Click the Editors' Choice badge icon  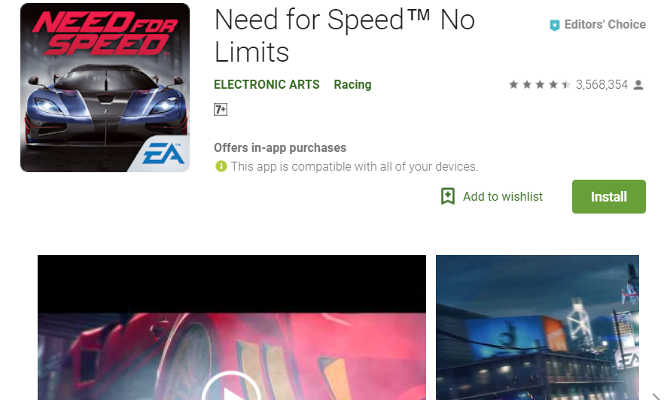(554, 25)
